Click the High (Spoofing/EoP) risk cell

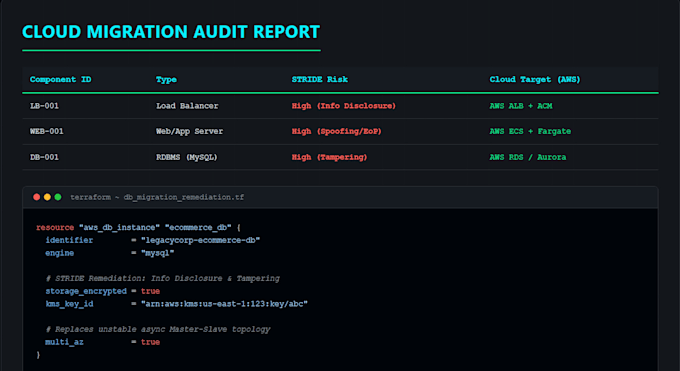click(x=337, y=131)
